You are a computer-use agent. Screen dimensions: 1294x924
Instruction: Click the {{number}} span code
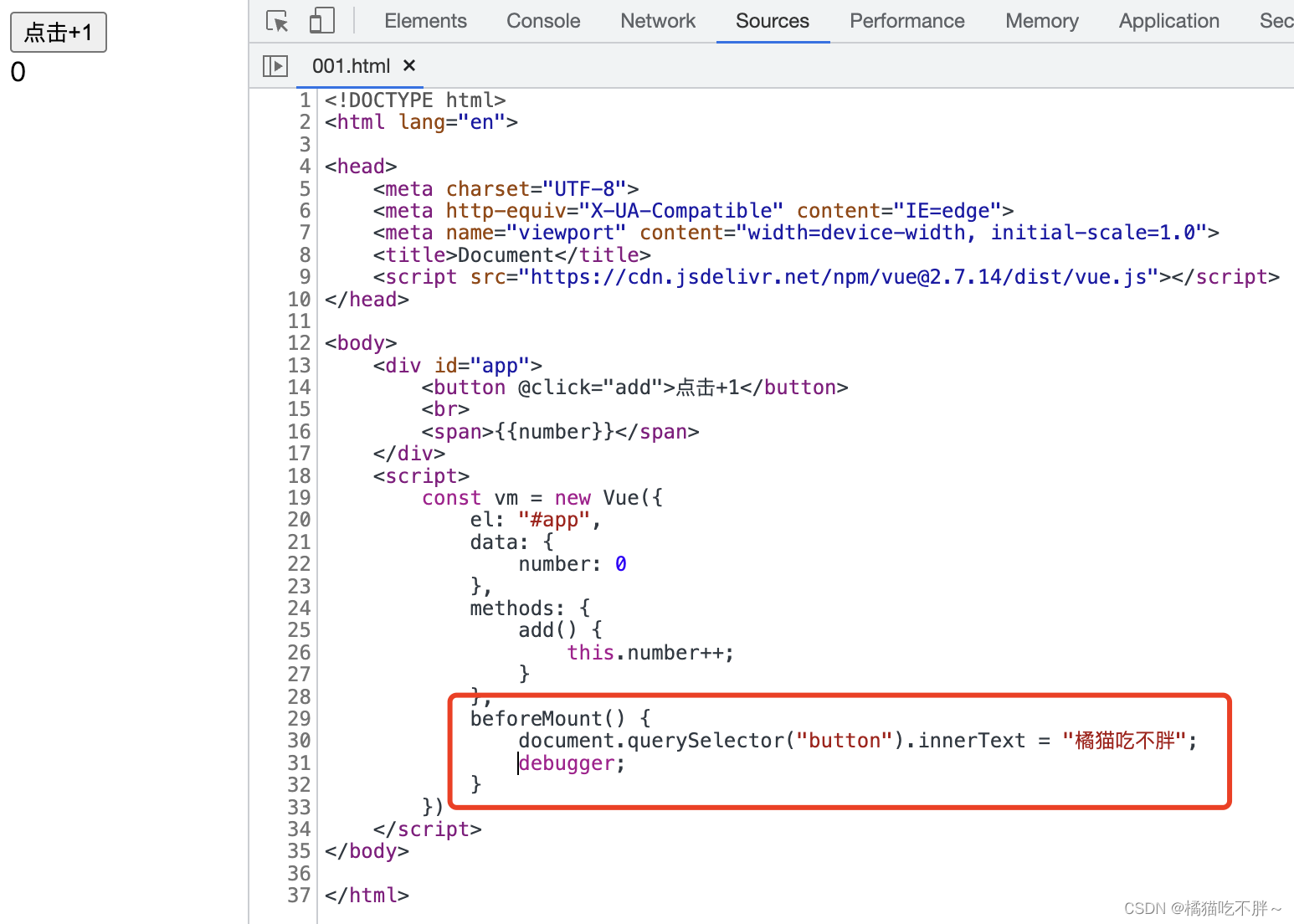click(560, 431)
